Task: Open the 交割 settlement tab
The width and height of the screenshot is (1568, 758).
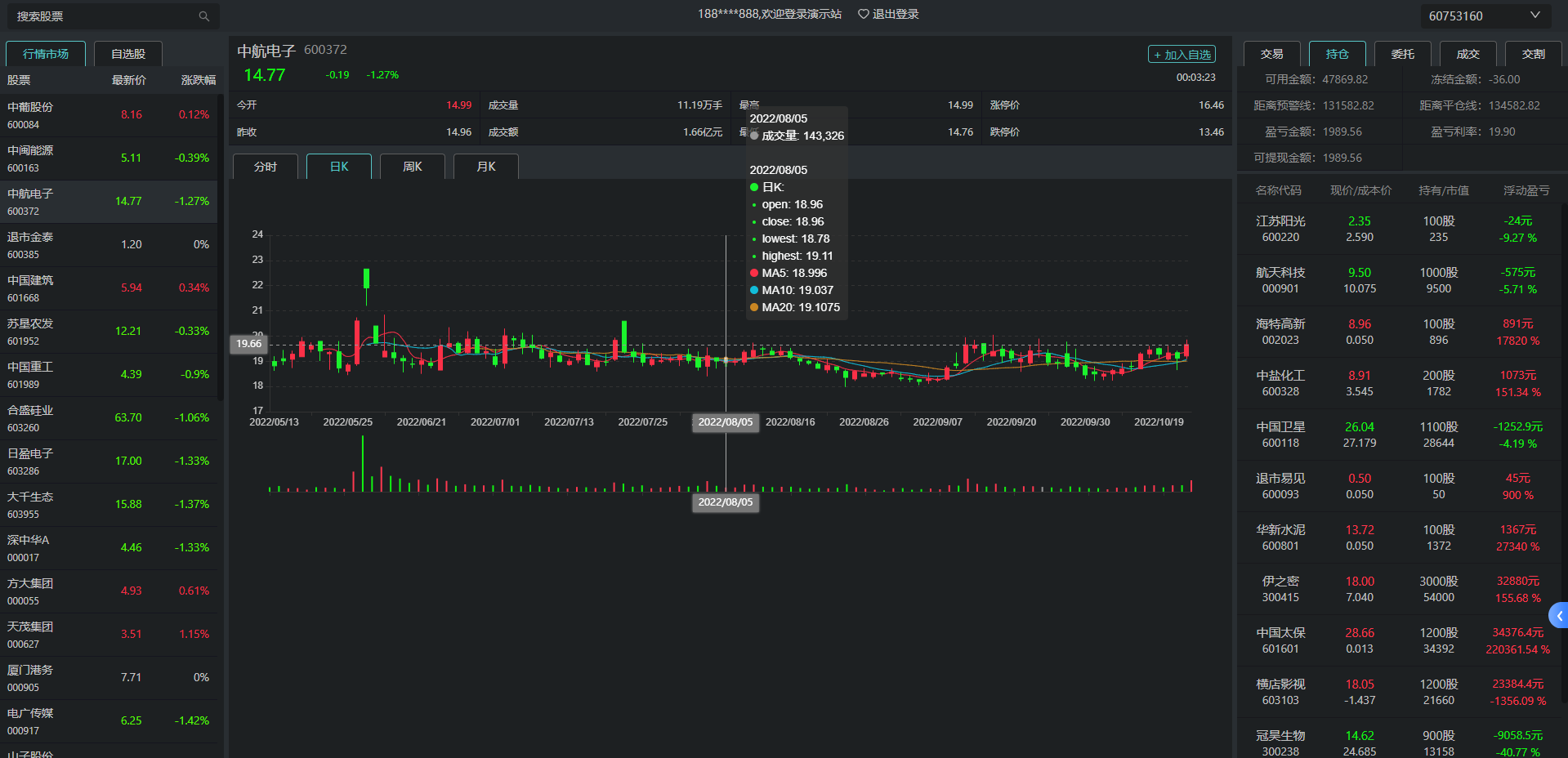Action: click(1533, 54)
